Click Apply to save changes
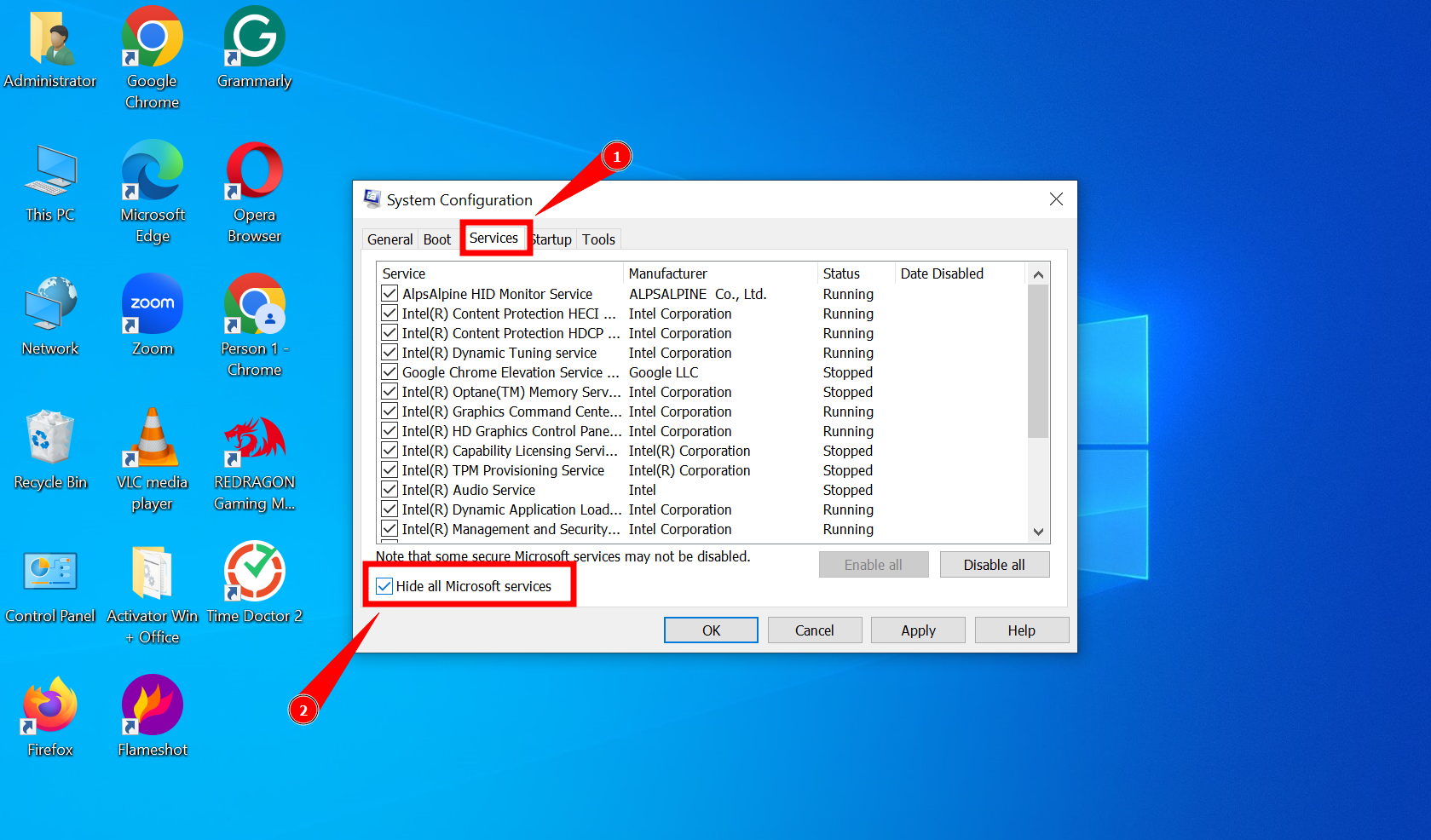 (917, 630)
